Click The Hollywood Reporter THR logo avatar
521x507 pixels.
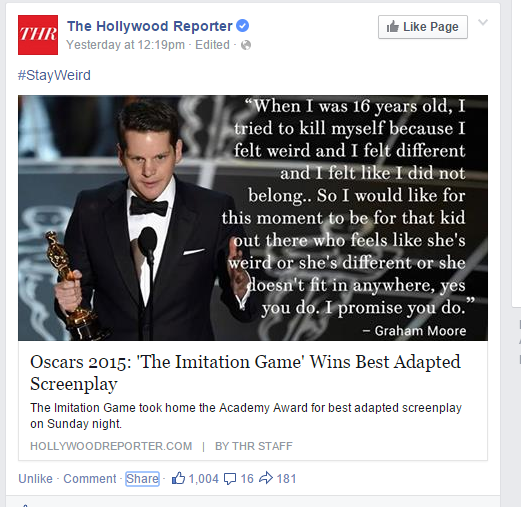tap(38, 35)
